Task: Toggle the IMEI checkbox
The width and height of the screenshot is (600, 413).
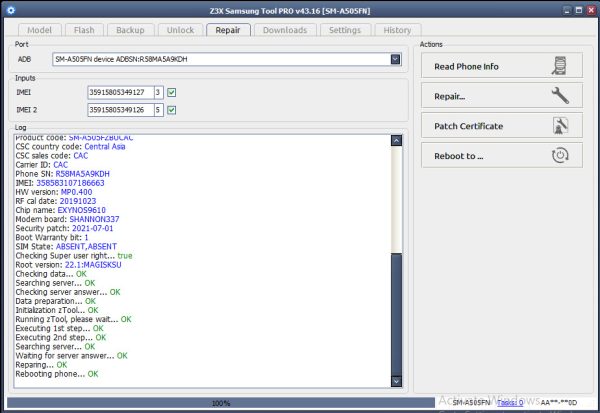Action: point(171,92)
